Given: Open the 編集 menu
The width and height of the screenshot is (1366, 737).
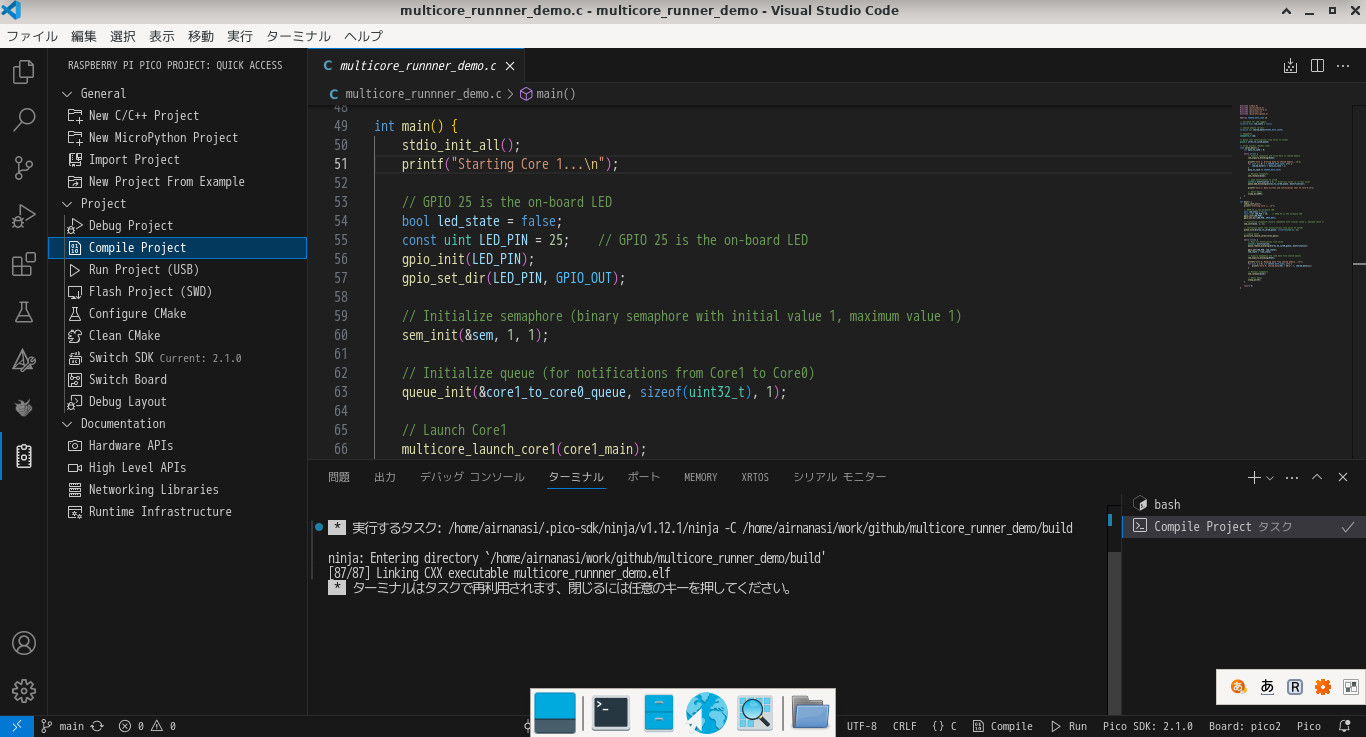Looking at the screenshot, I should (x=84, y=36).
